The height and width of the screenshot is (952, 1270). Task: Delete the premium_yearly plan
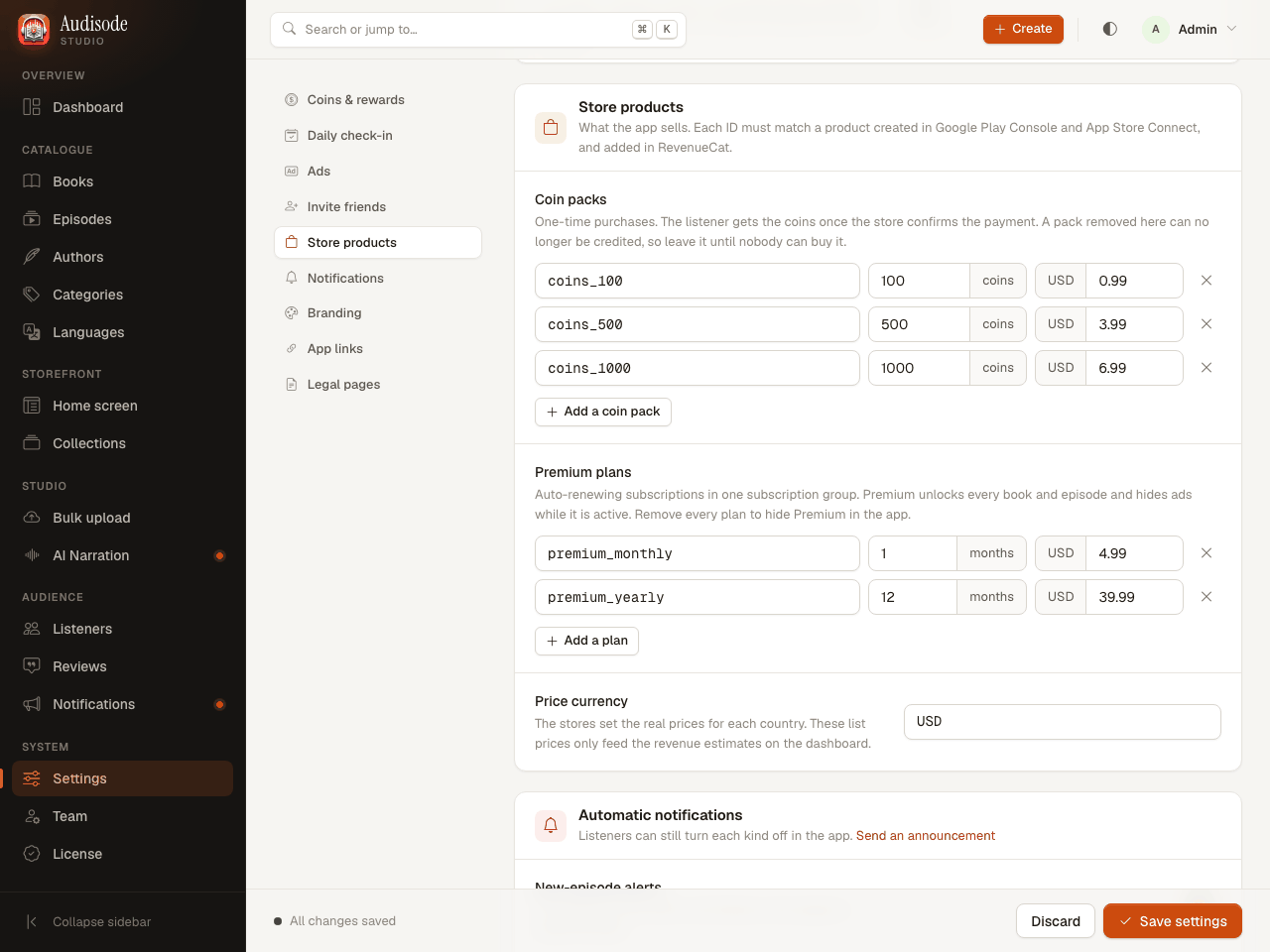point(1206,597)
